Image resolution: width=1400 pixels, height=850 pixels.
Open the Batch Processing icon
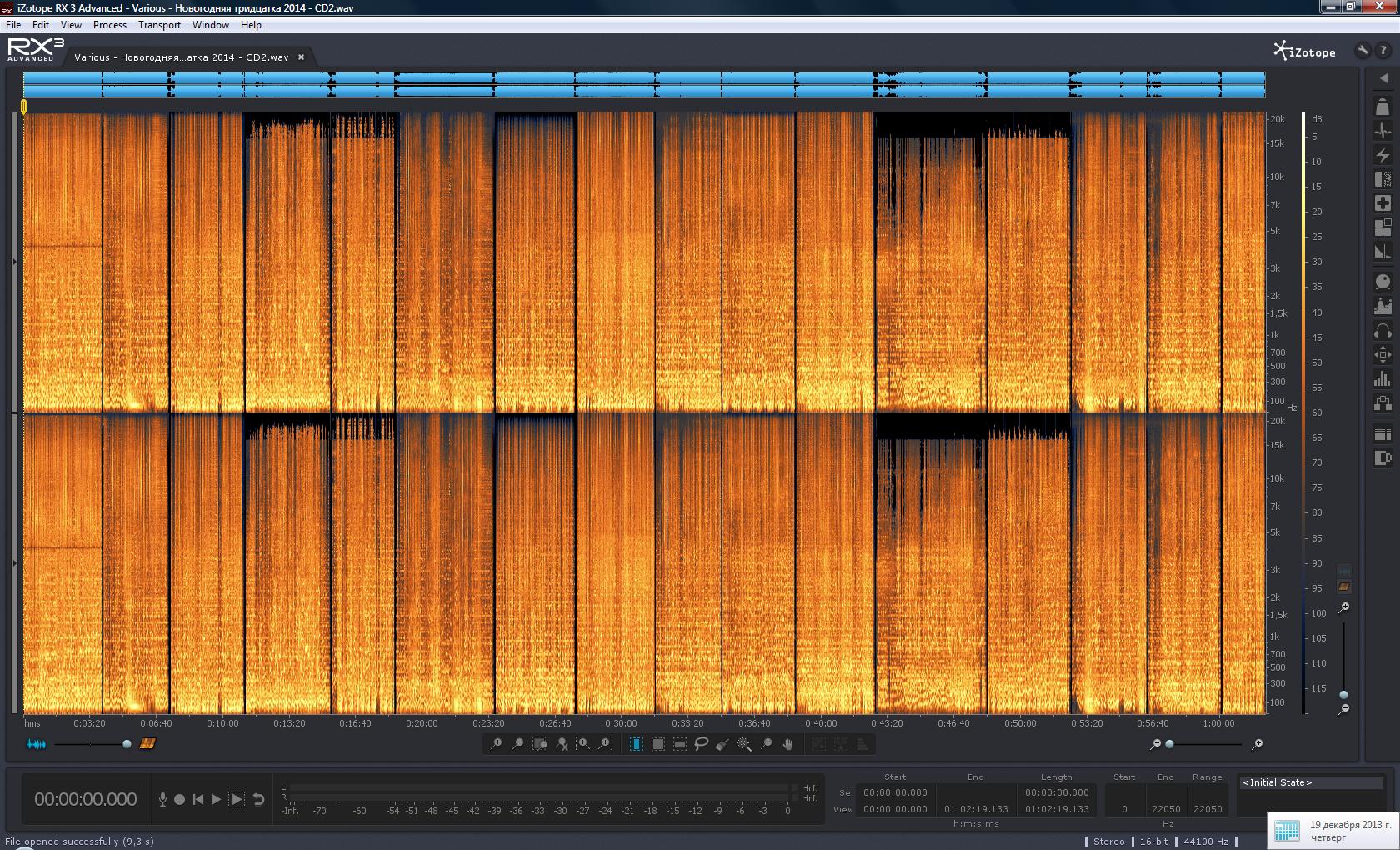coord(1382,433)
